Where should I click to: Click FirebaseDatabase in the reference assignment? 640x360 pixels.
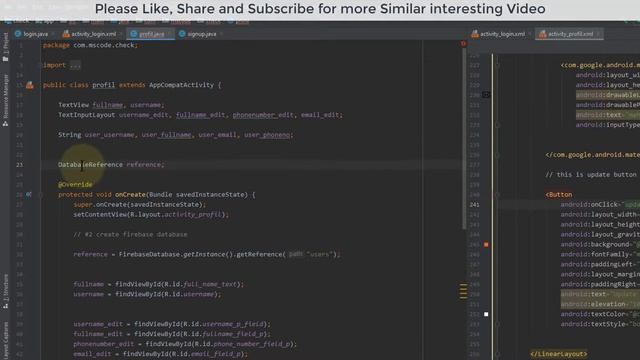(x=149, y=254)
